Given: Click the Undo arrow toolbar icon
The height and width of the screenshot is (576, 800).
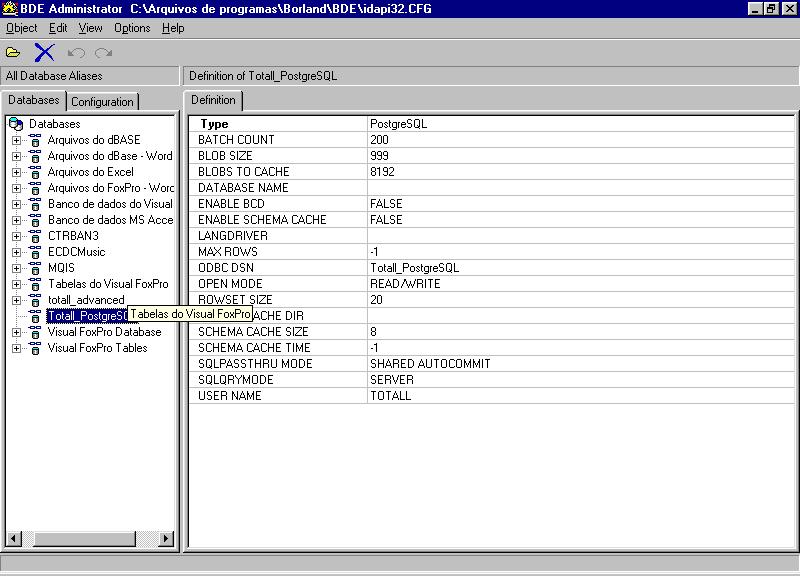Looking at the screenshot, I should [x=76, y=53].
